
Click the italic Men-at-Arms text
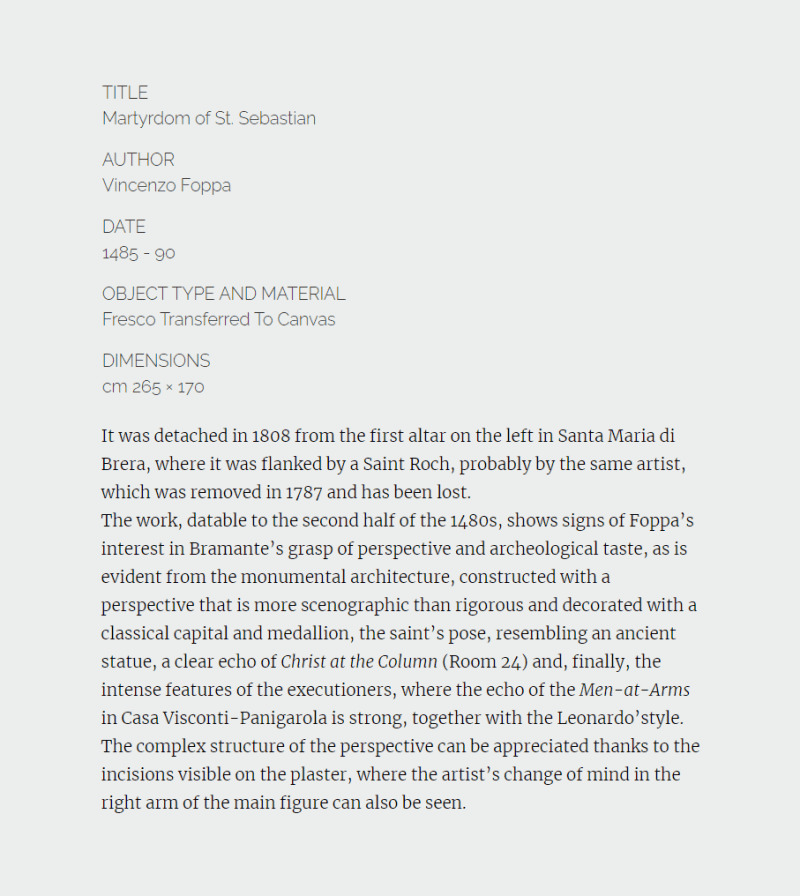point(634,690)
